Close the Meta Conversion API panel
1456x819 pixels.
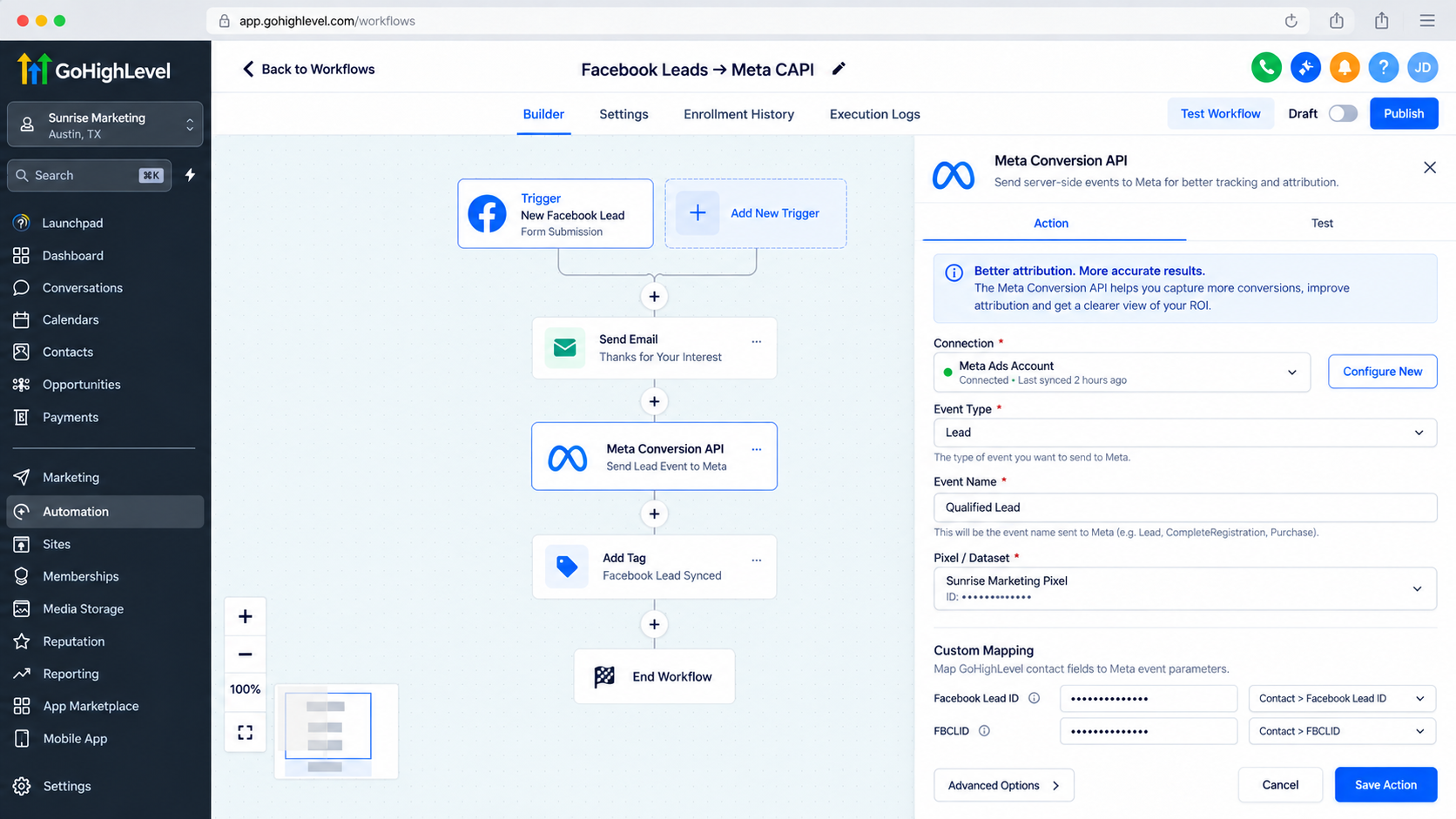pos(1430,167)
